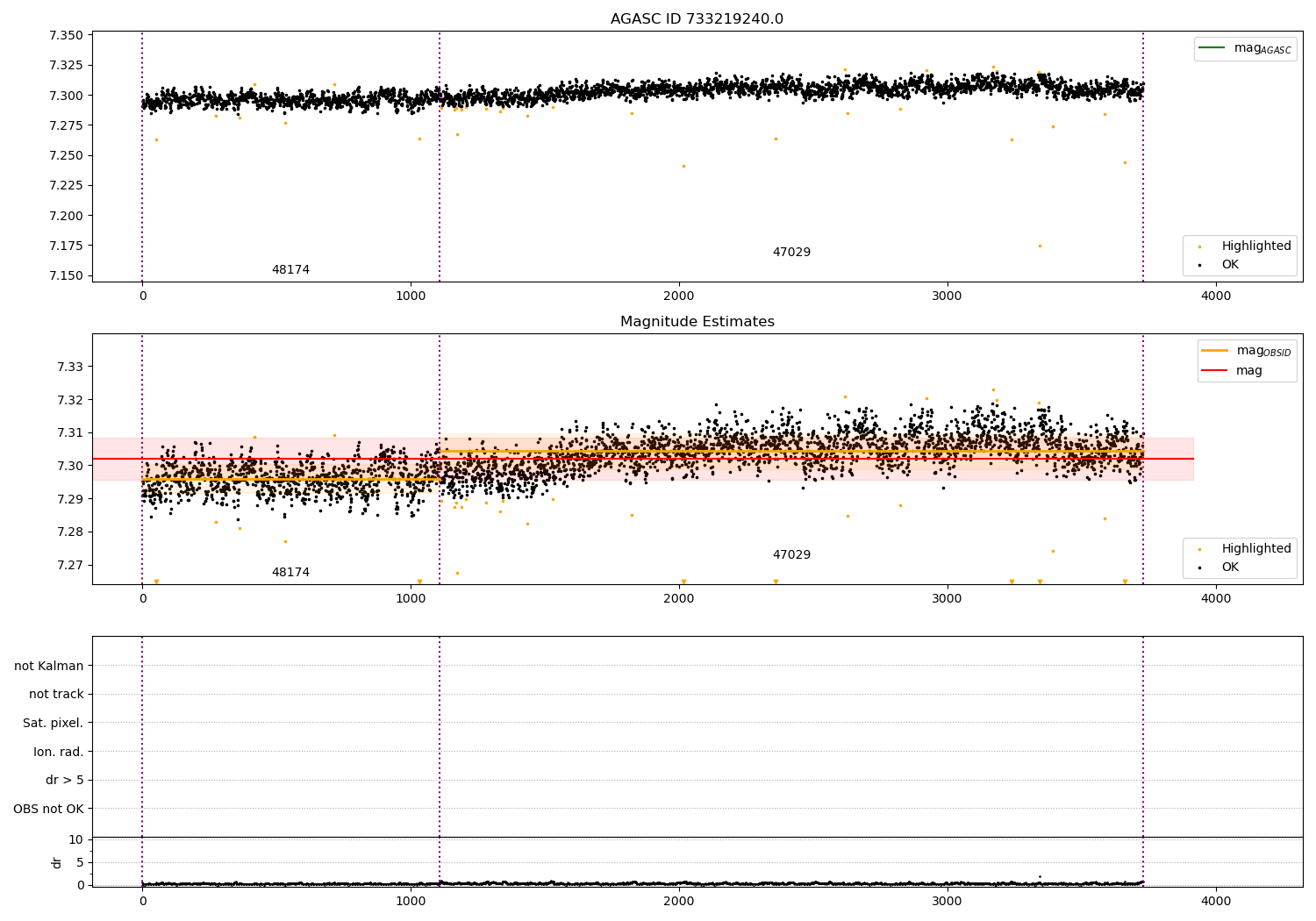Screen dimensions: 1316x921
Task: Click the orange mag OBSID legend line swatch
Action: tap(1214, 350)
